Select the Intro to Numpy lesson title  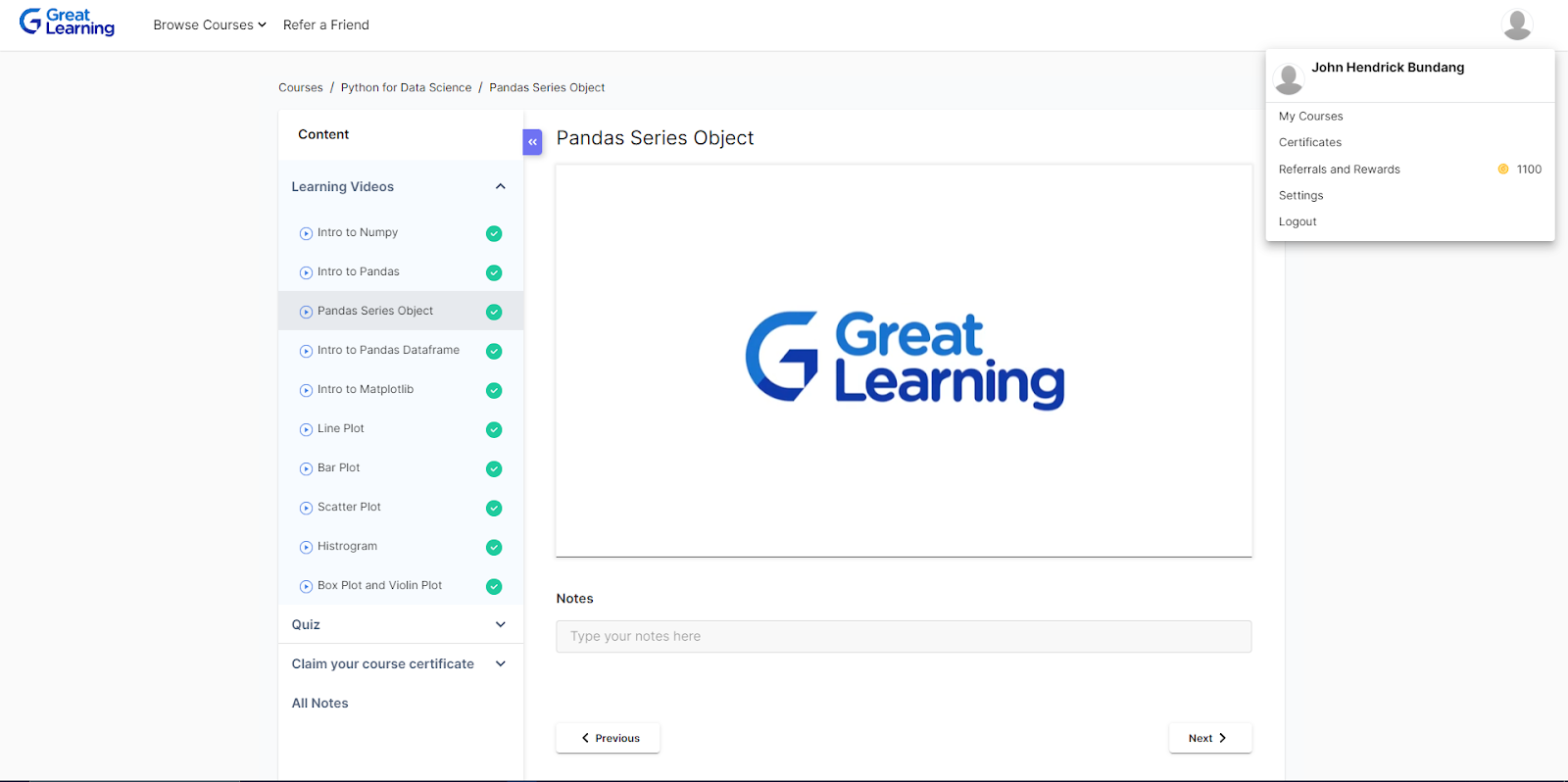tap(358, 232)
